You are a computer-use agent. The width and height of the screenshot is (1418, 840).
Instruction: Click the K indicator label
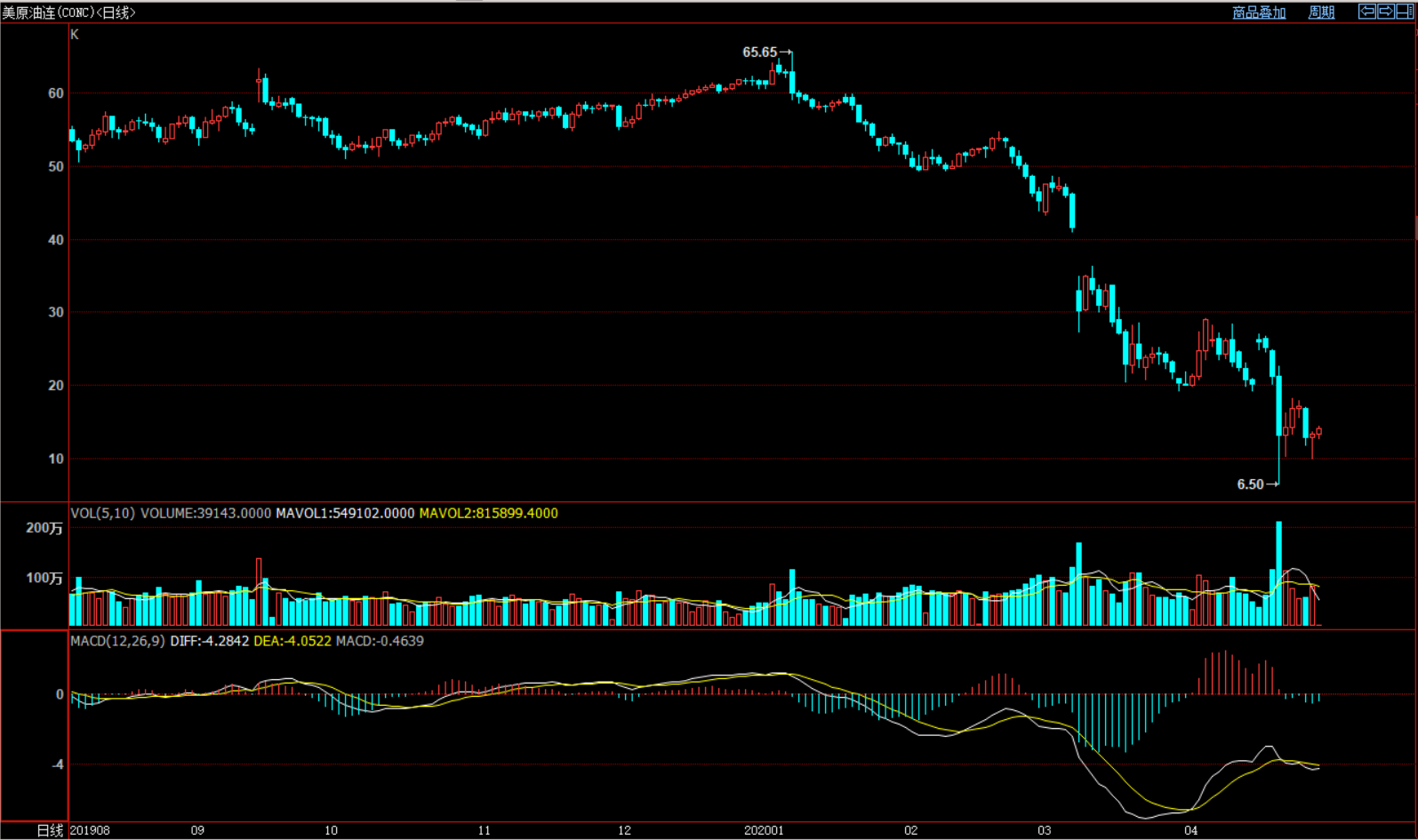click(75, 35)
